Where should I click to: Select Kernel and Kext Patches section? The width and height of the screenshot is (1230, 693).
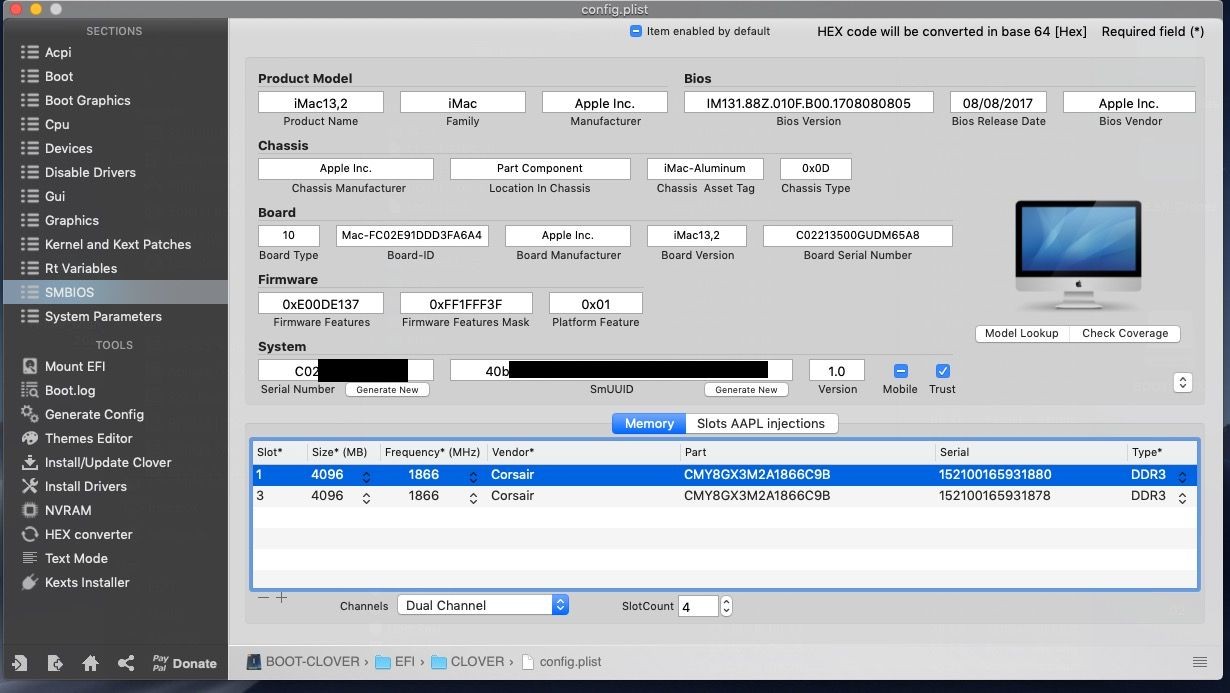point(117,244)
